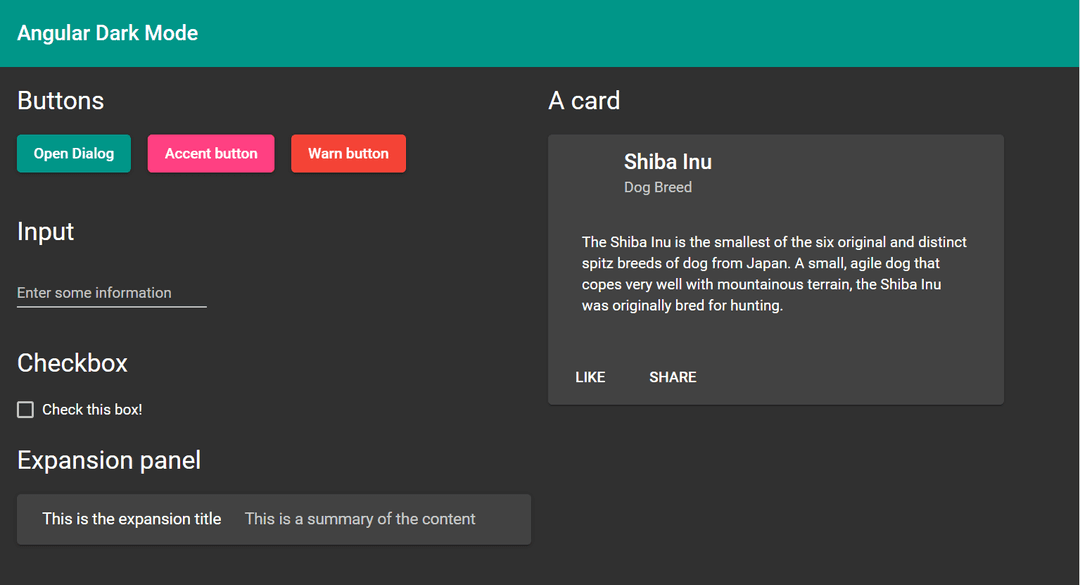Click the Warn button
Viewport: 1080px width, 585px height.
click(348, 153)
